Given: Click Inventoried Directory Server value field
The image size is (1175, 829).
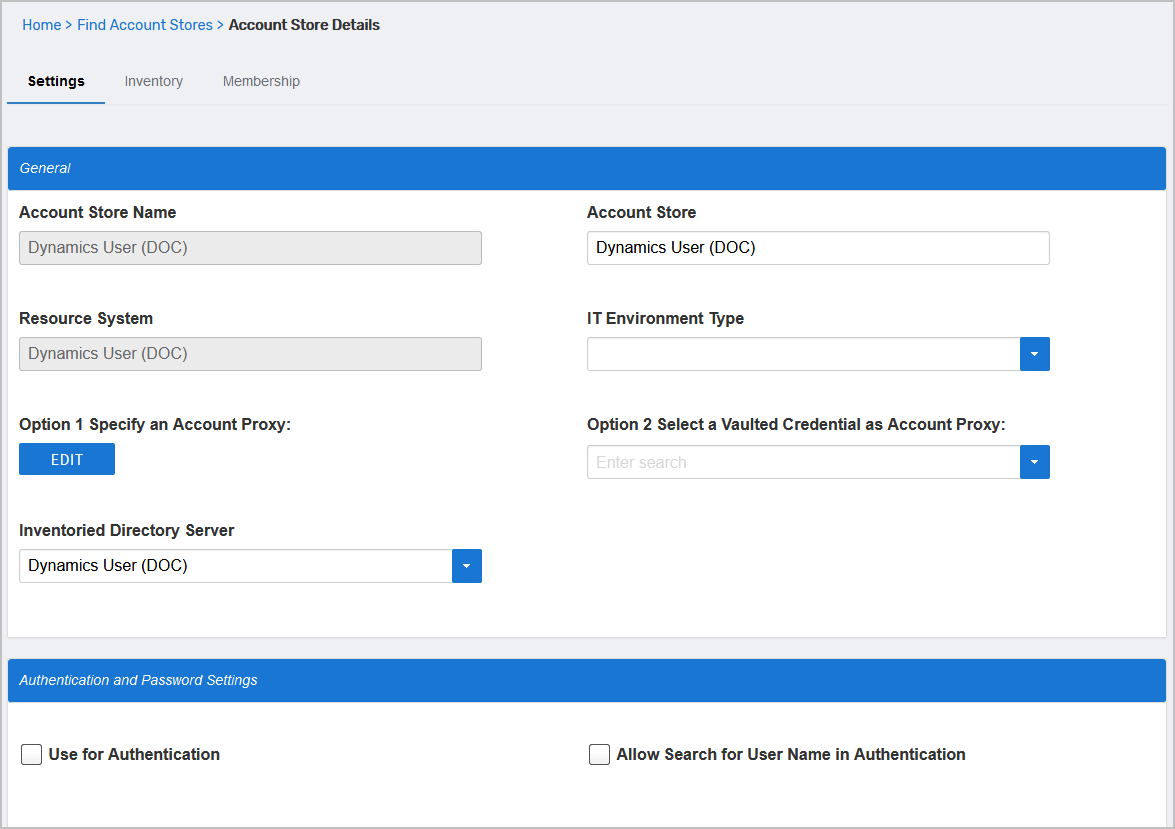Looking at the screenshot, I should (235, 566).
